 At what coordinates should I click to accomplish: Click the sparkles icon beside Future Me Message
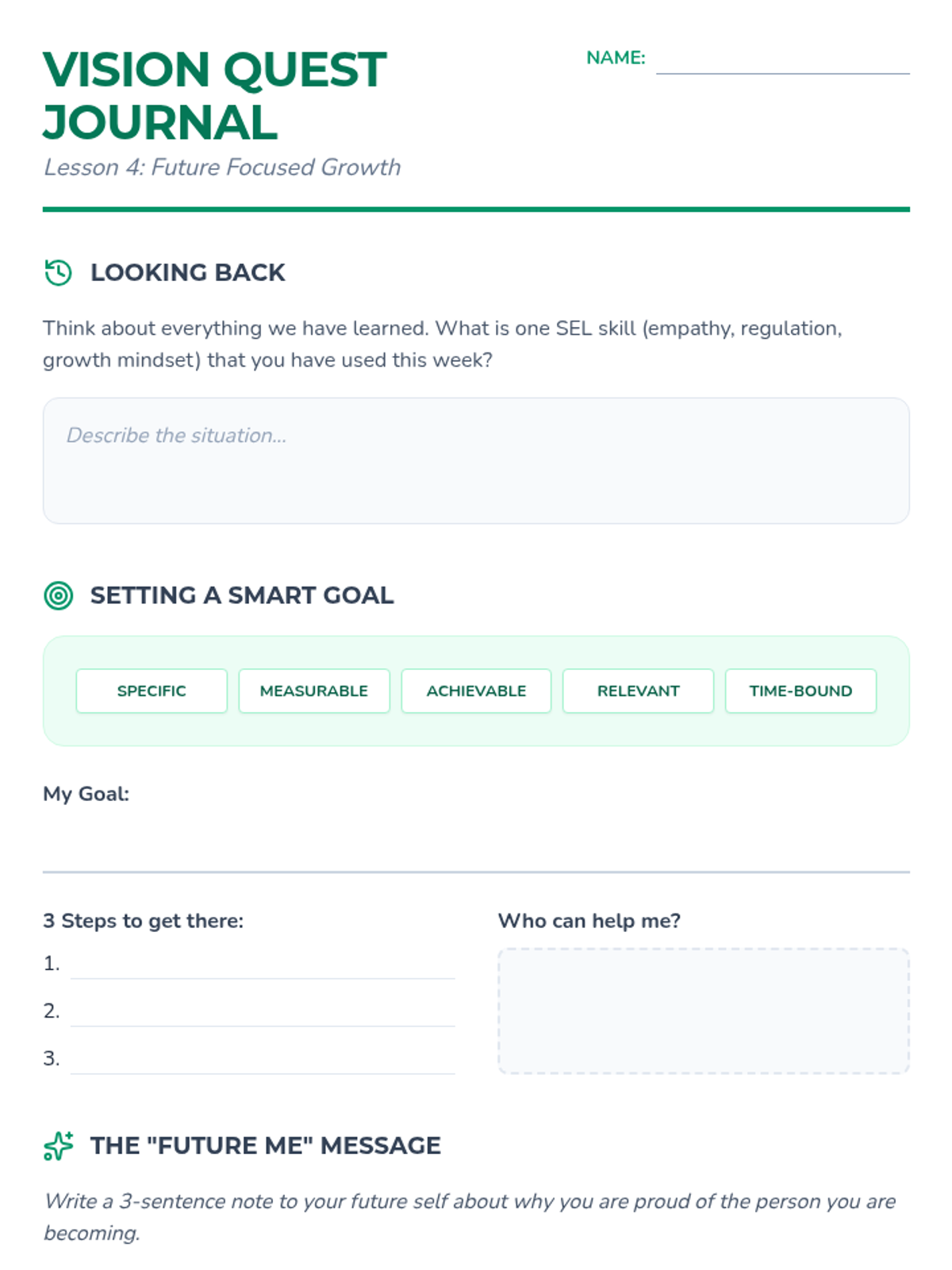58,1145
